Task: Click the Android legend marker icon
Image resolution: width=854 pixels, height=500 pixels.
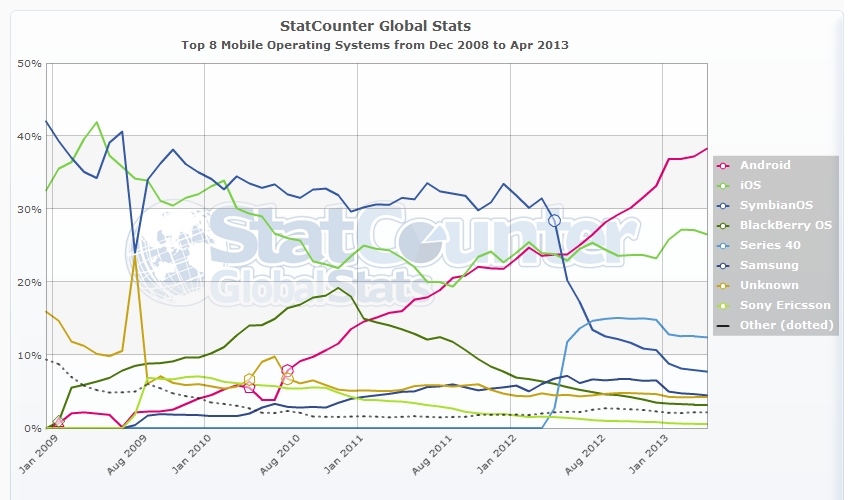Action: pyautogui.click(x=722, y=165)
